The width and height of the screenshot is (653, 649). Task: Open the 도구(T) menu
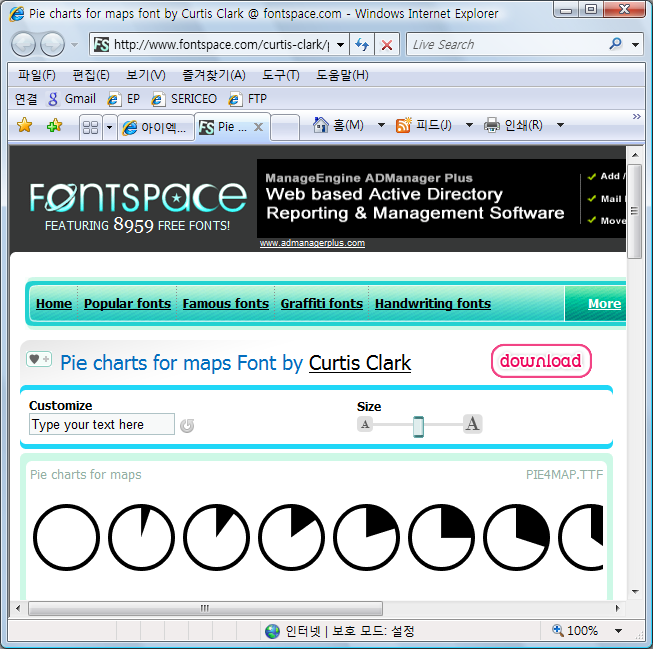[281, 75]
